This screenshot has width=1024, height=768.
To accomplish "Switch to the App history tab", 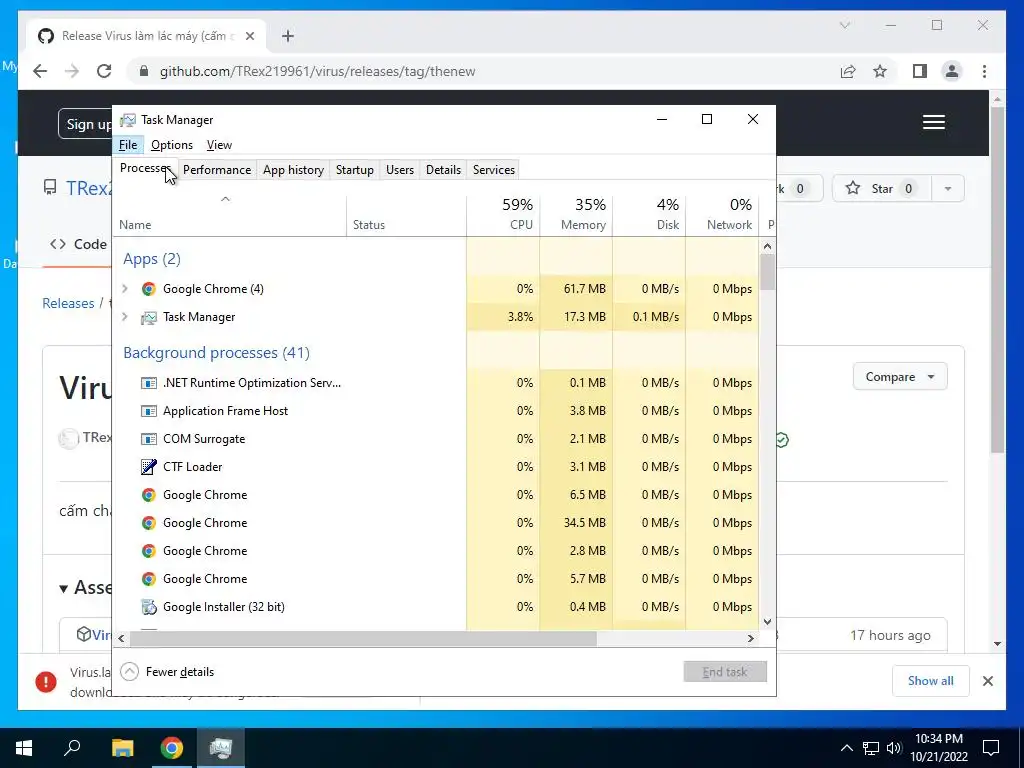I will click(293, 170).
